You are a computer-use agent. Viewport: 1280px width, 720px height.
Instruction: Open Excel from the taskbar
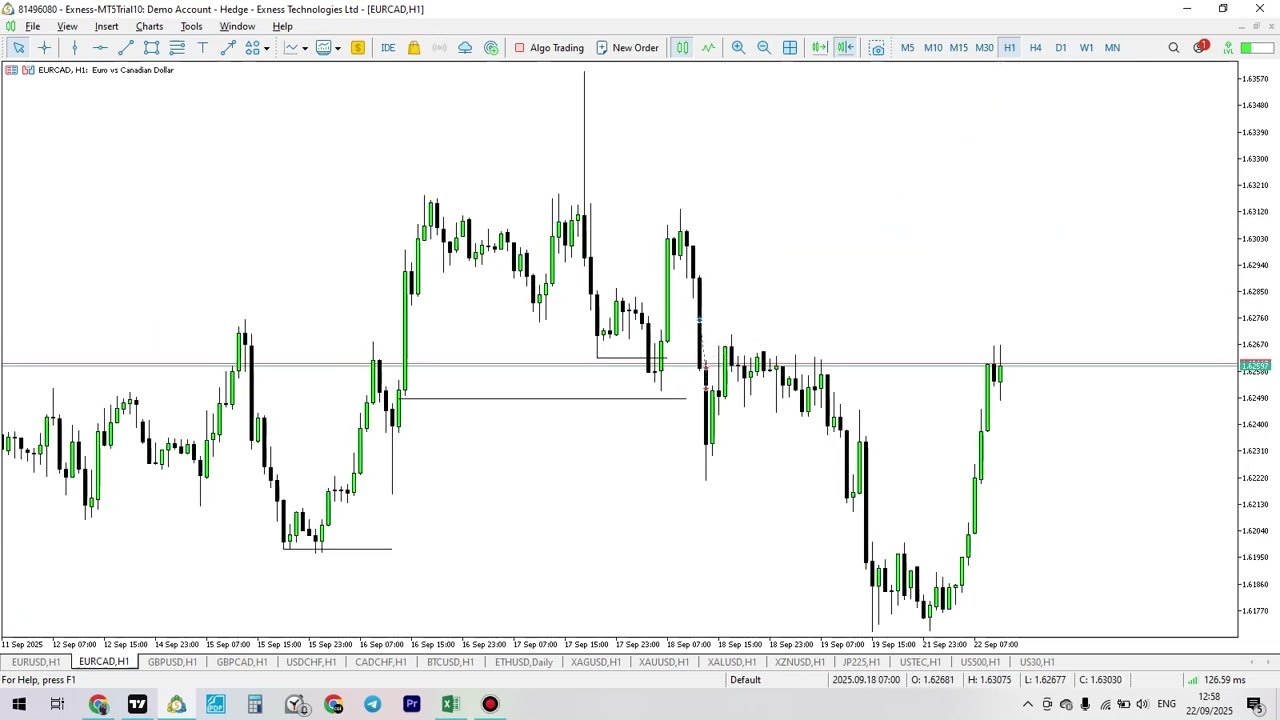coord(450,704)
